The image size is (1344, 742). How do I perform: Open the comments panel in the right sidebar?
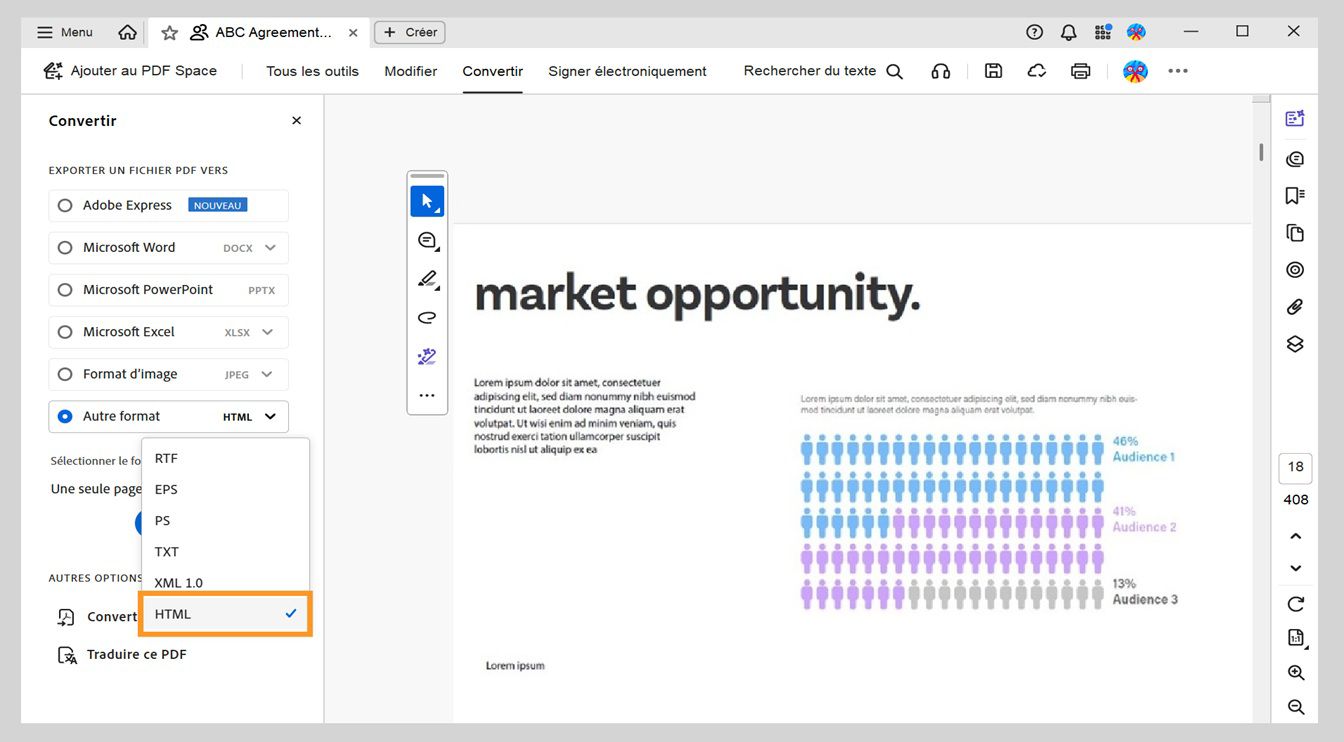pos(1294,158)
